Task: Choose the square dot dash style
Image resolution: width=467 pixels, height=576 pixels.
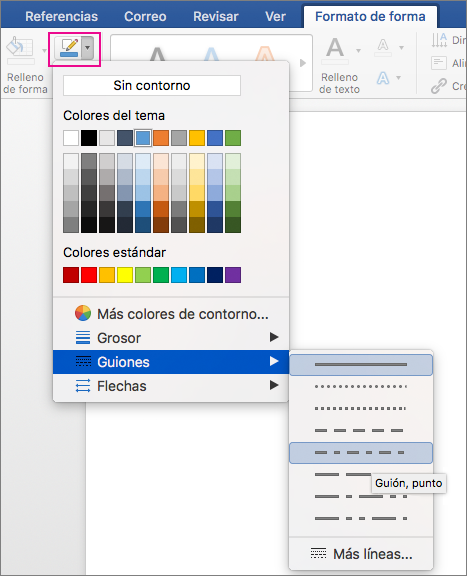Action: (x=361, y=408)
